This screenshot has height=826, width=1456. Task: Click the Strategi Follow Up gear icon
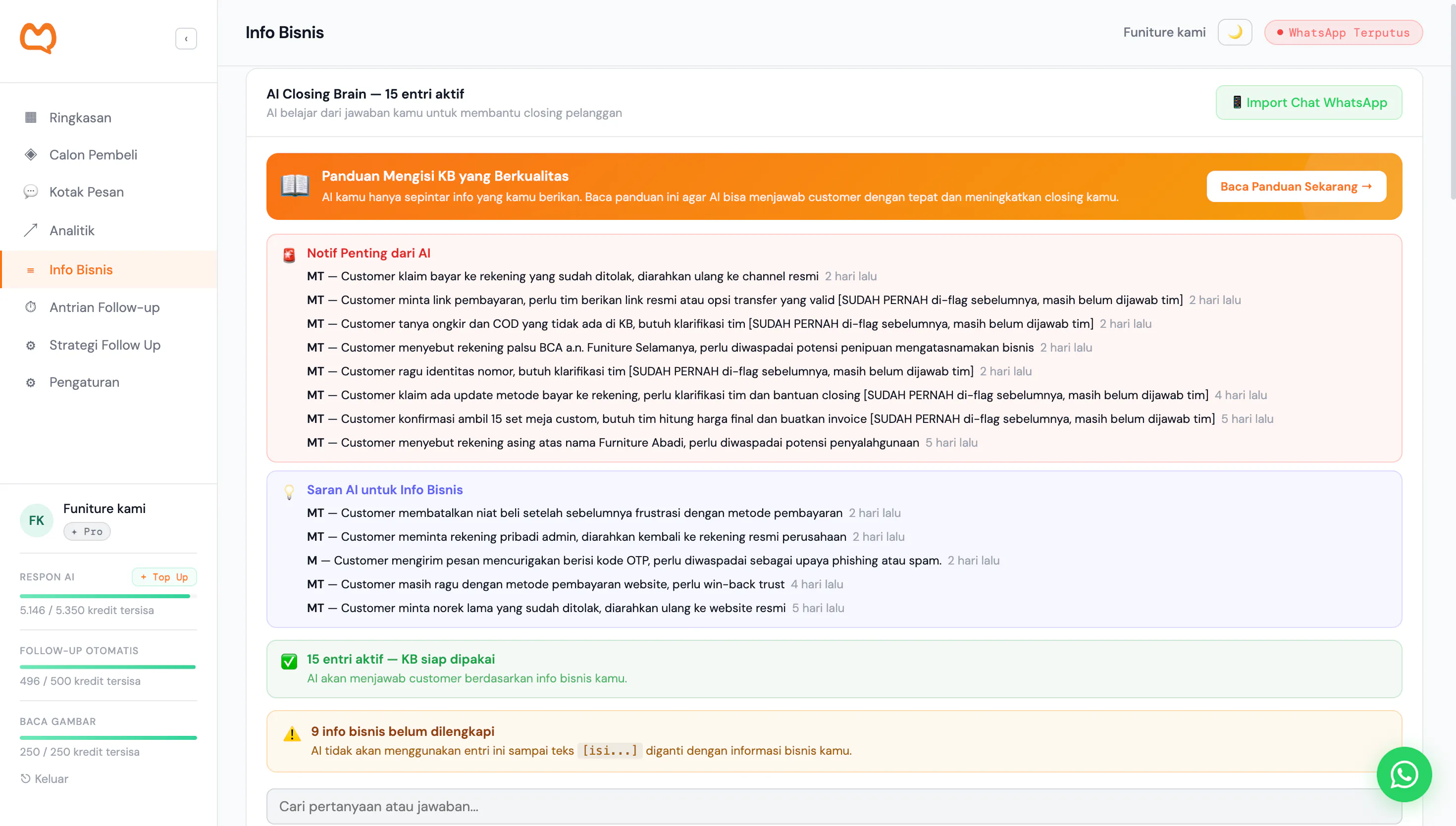[x=31, y=345]
